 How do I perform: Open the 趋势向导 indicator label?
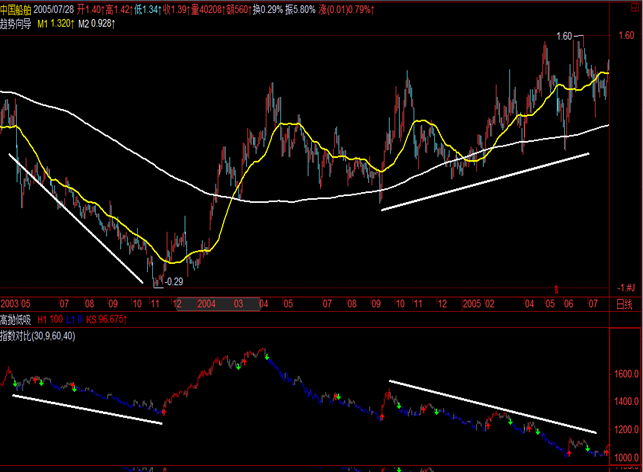coord(16,20)
